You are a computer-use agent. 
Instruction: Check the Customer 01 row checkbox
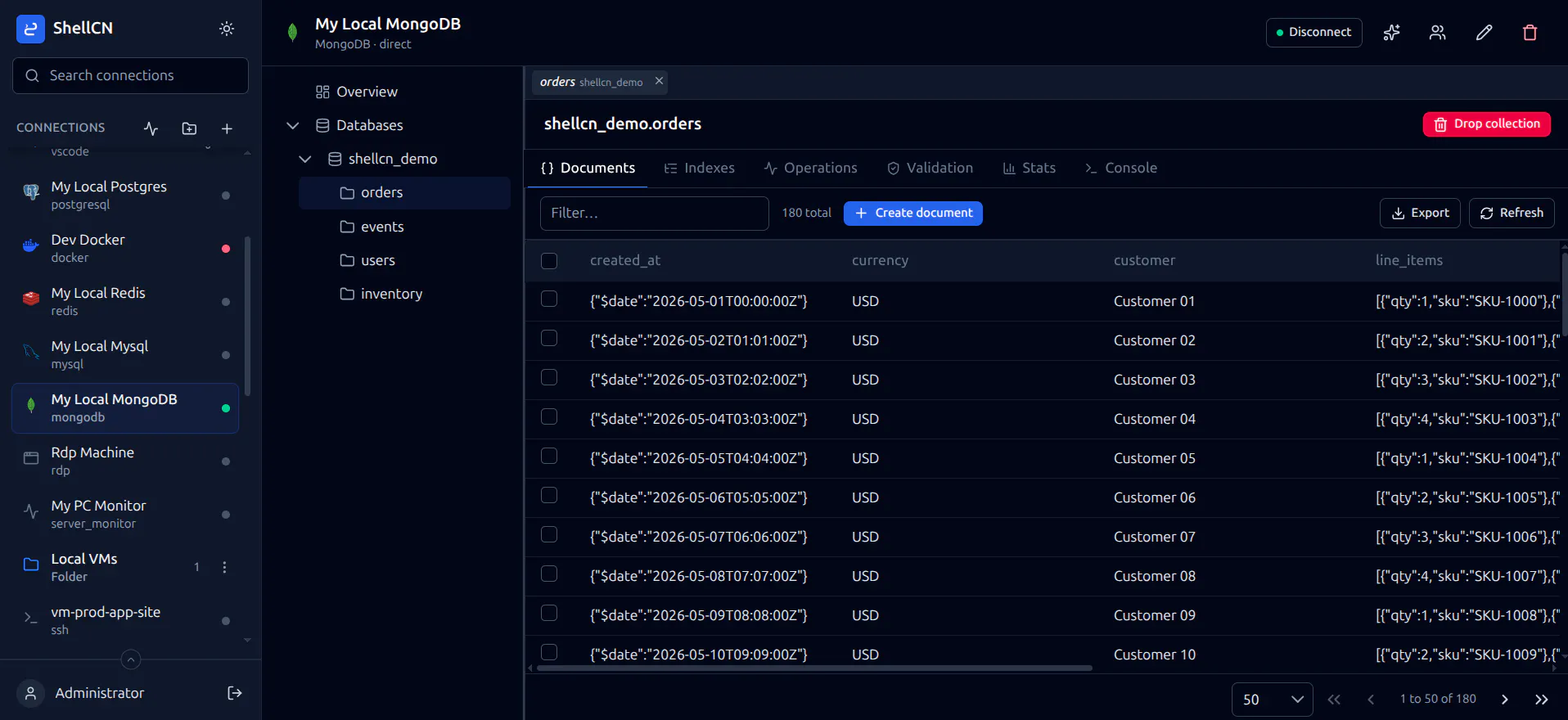pyautogui.click(x=549, y=299)
